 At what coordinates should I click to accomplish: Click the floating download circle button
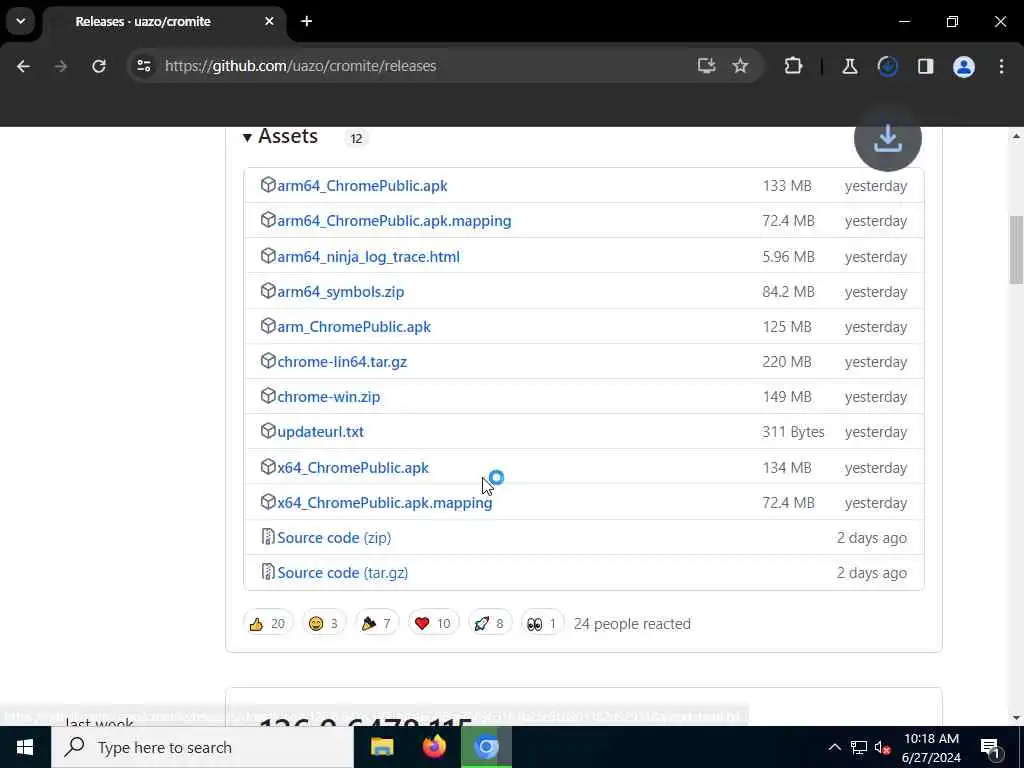point(888,138)
